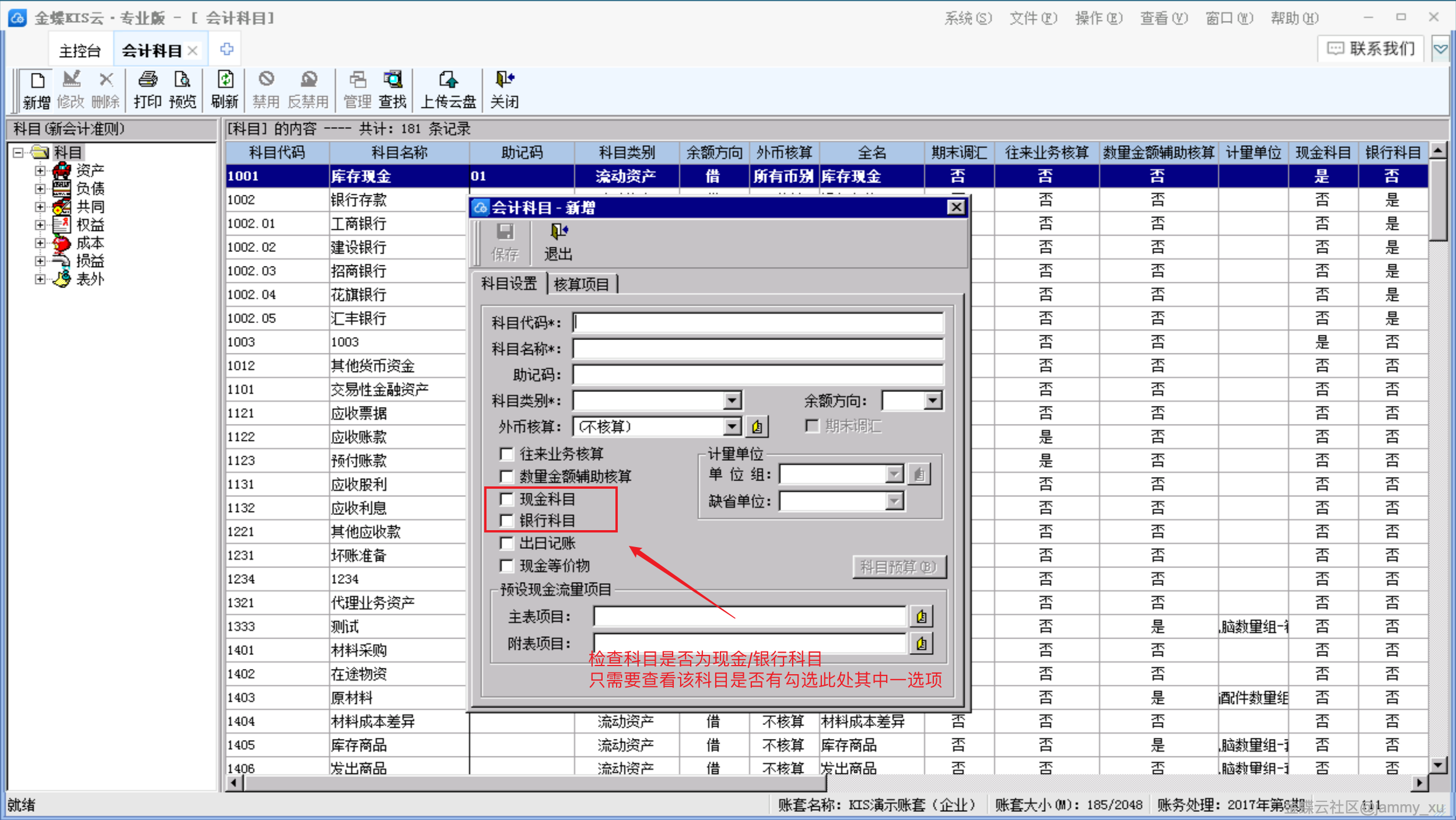
Task: Click inside the 科目代码 input field
Action: pos(757,323)
